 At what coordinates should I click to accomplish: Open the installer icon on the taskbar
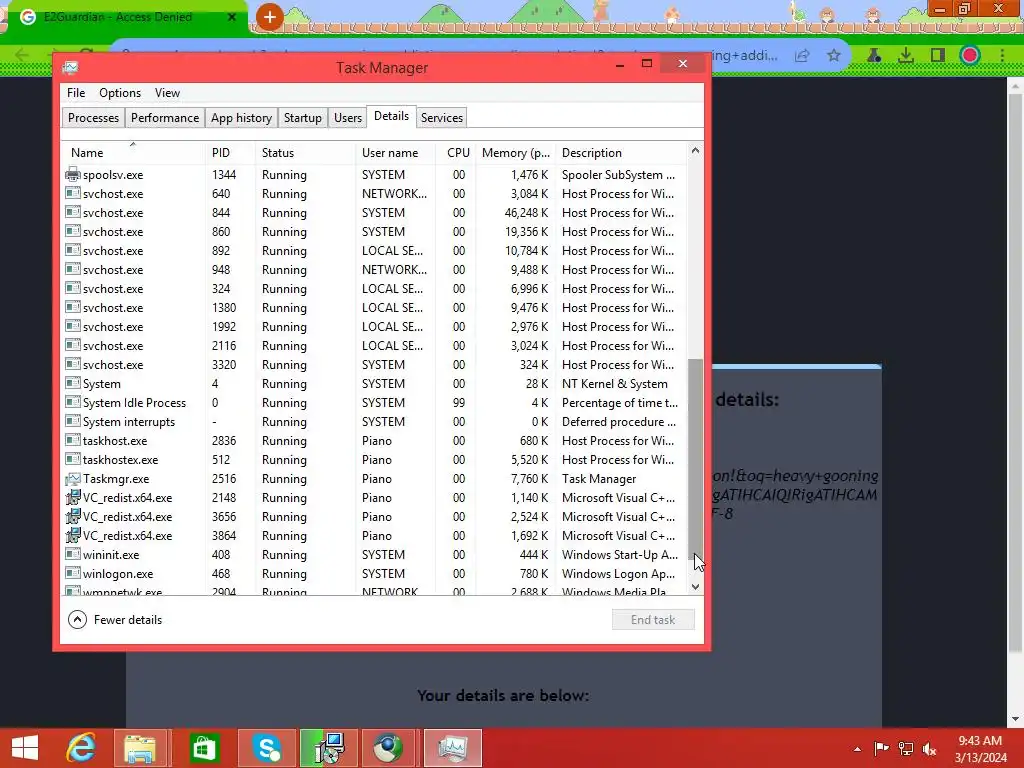(329, 748)
